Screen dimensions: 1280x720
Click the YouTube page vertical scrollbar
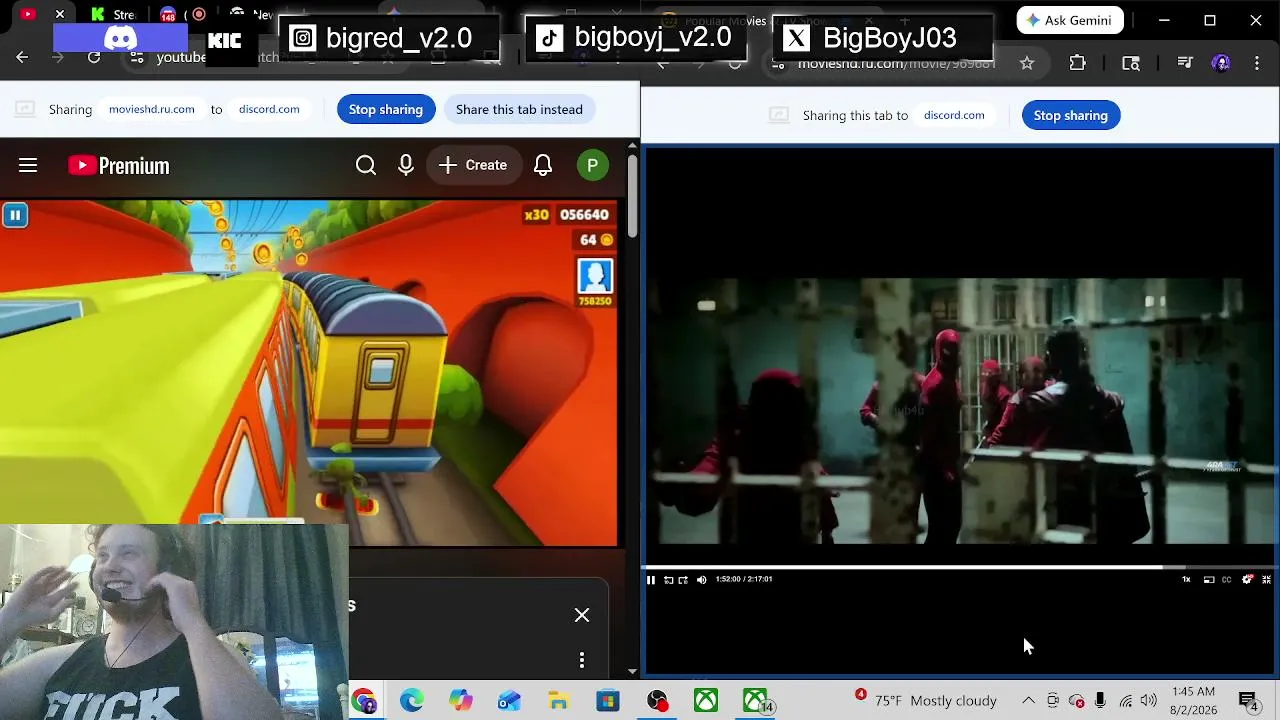[x=632, y=195]
